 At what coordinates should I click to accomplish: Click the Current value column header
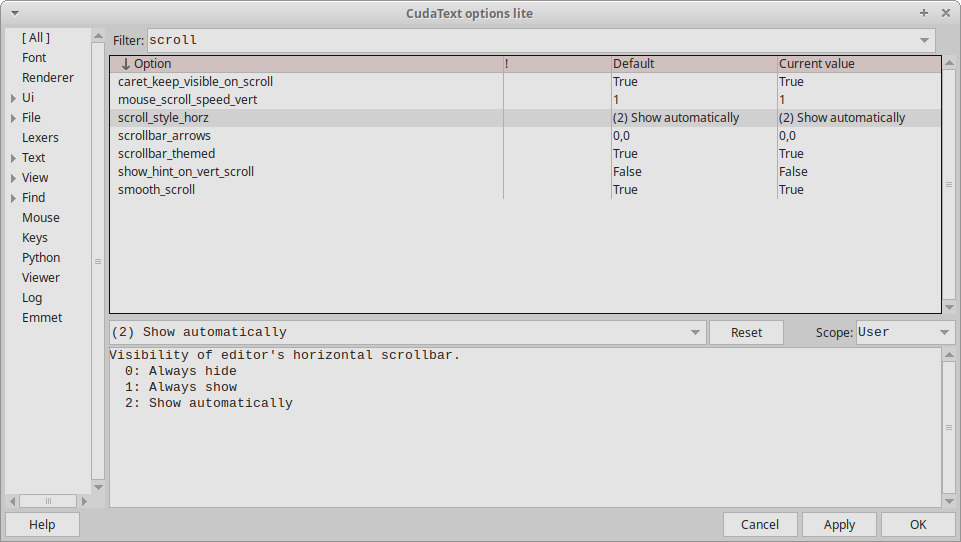[x=859, y=64]
